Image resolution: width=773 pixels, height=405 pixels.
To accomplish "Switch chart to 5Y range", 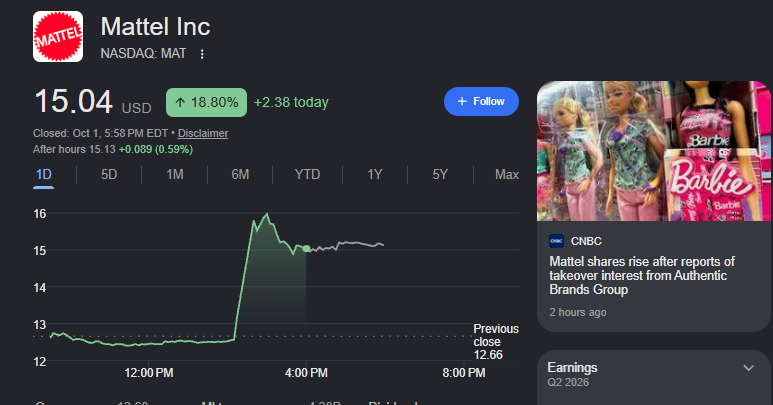I will [440, 174].
